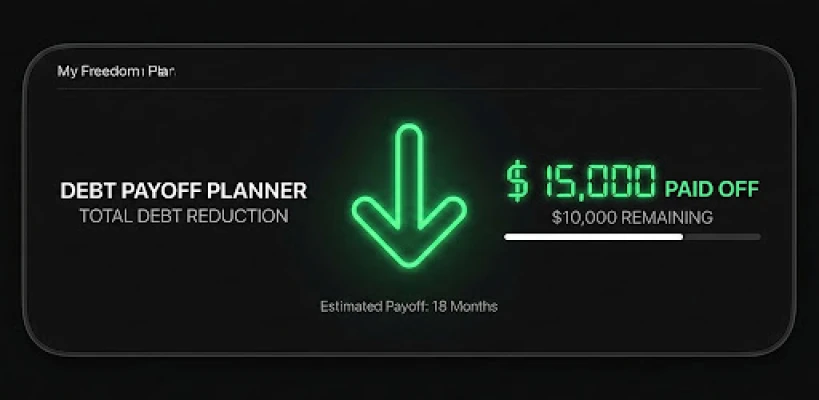
Task: Click the word OFF in PAID OFF
Action: tap(738, 188)
